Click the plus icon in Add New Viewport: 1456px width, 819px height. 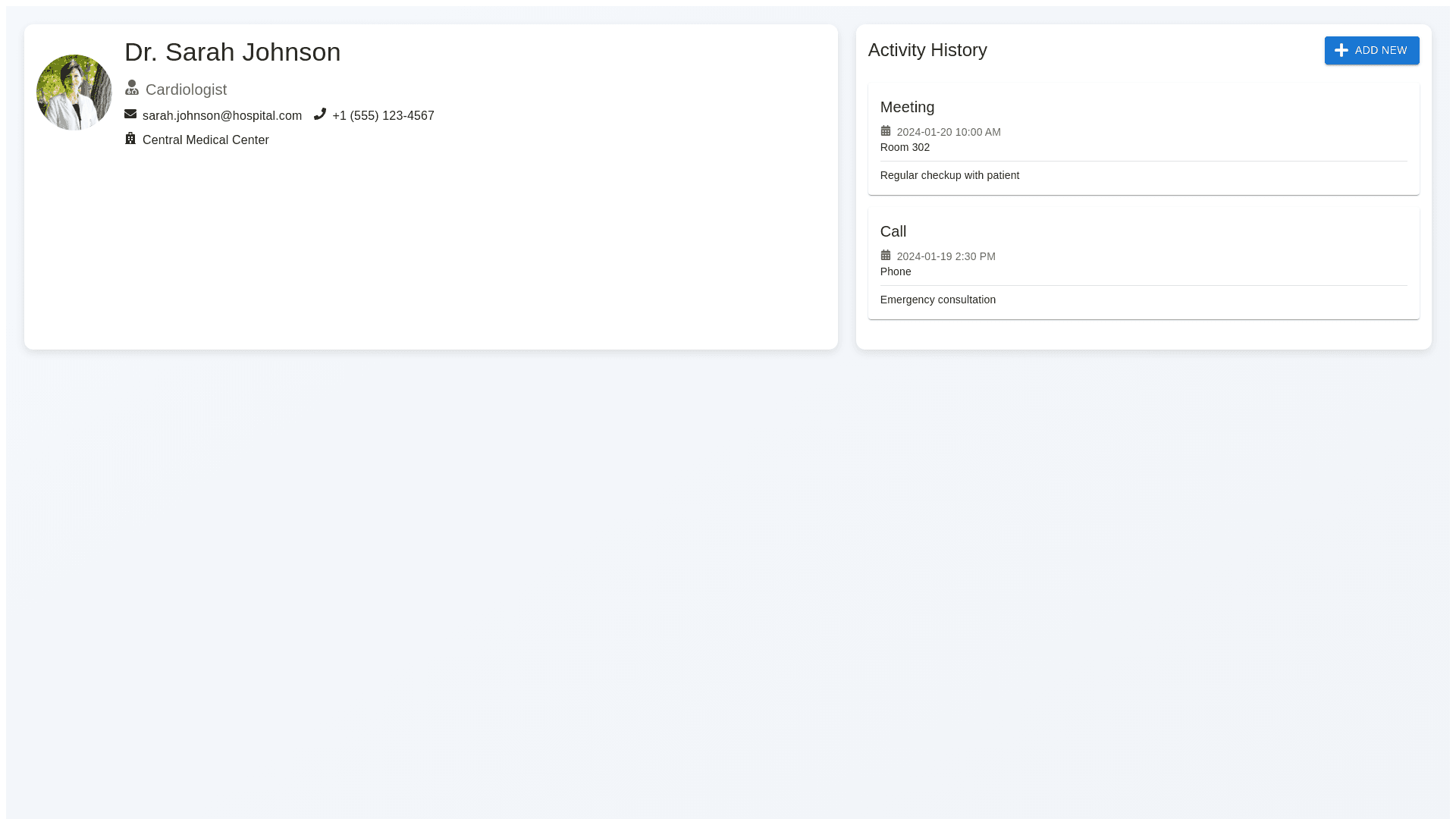point(1341,51)
